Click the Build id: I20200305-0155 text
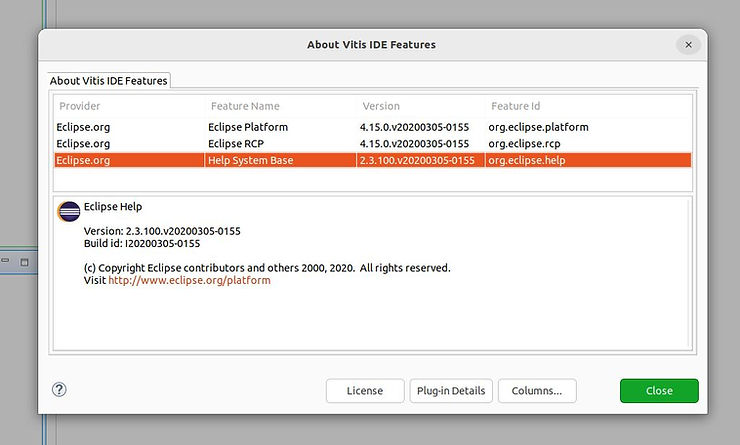This screenshot has height=445, width=740. point(142,243)
